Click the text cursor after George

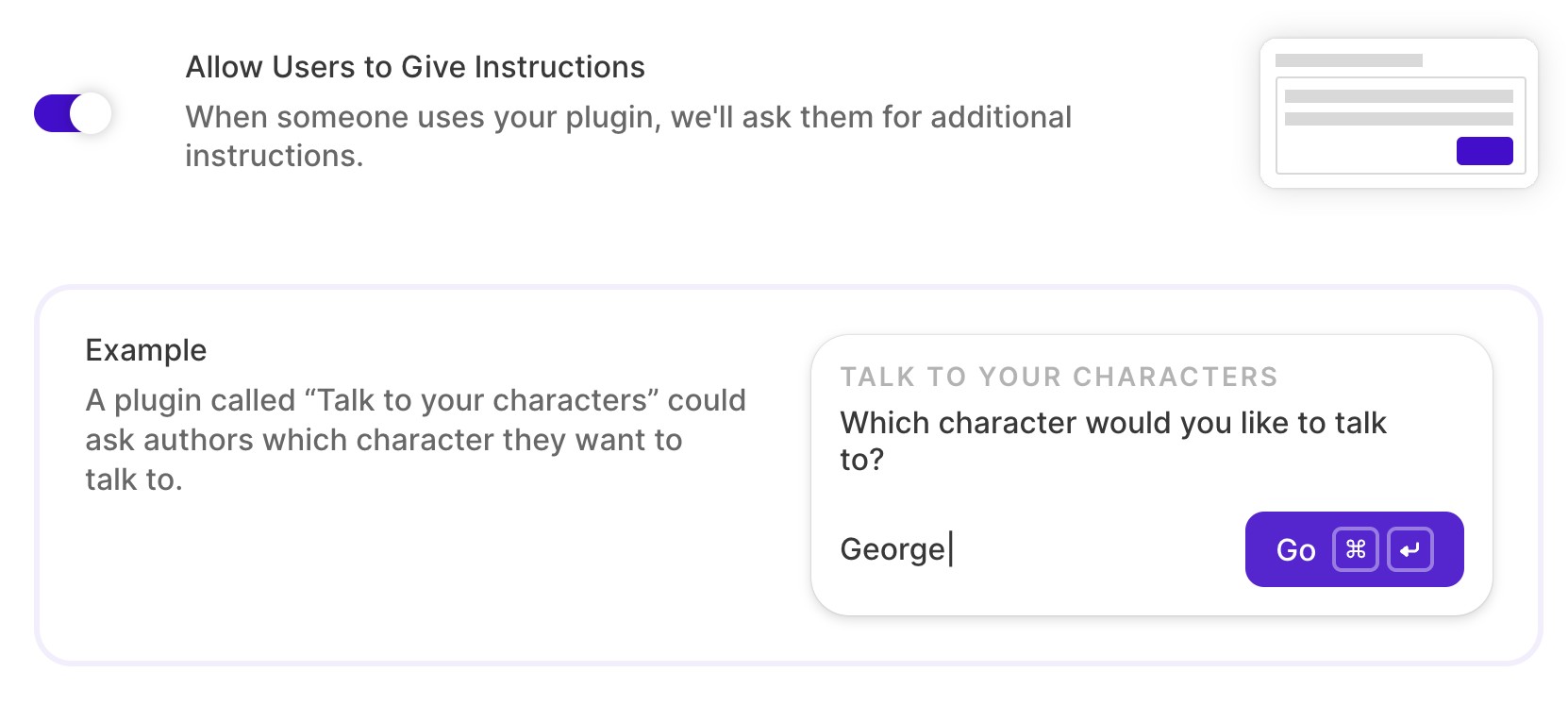(951, 549)
